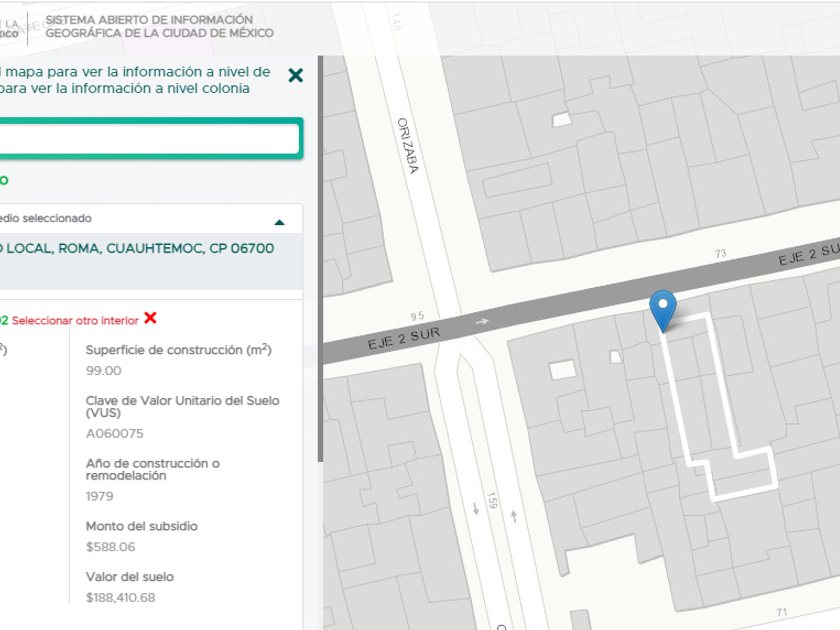This screenshot has width=840, height=630.
Task: Click the direction arrow on EJE 2 SUR
Action: (483, 322)
